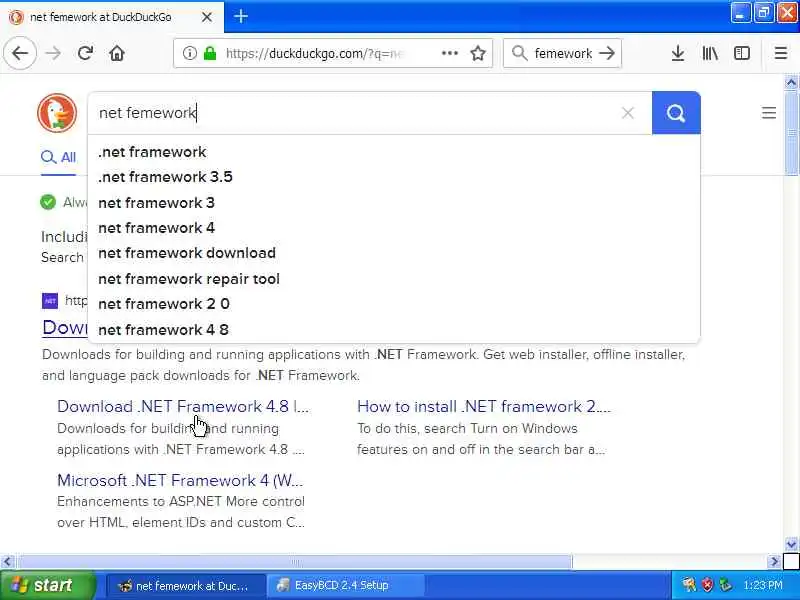Click the first system tray icon
The width and height of the screenshot is (800, 600).
tap(689, 585)
